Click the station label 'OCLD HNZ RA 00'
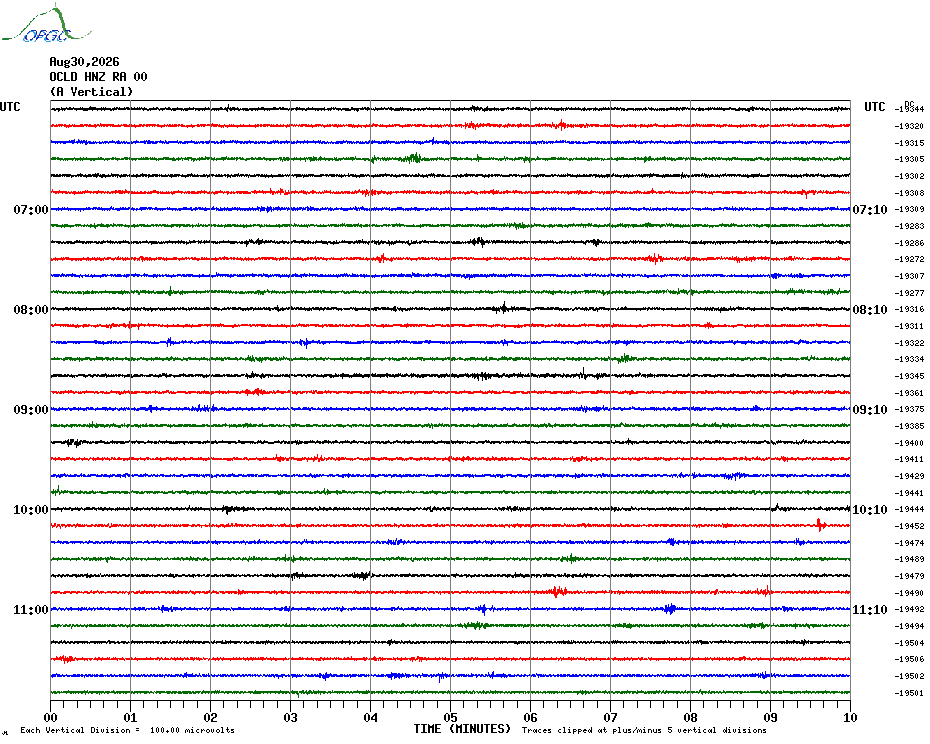Image resolution: width=930 pixels, height=744 pixels. coord(98,77)
